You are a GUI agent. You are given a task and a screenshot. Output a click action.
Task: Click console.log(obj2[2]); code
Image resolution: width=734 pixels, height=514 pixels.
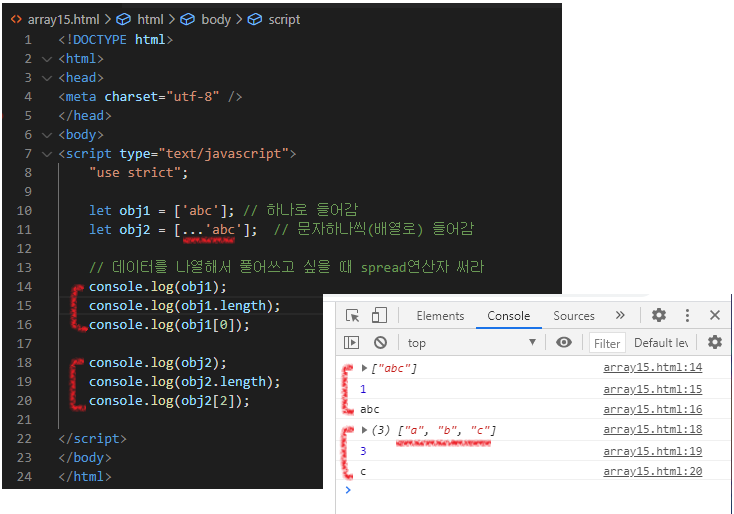coord(169,401)
